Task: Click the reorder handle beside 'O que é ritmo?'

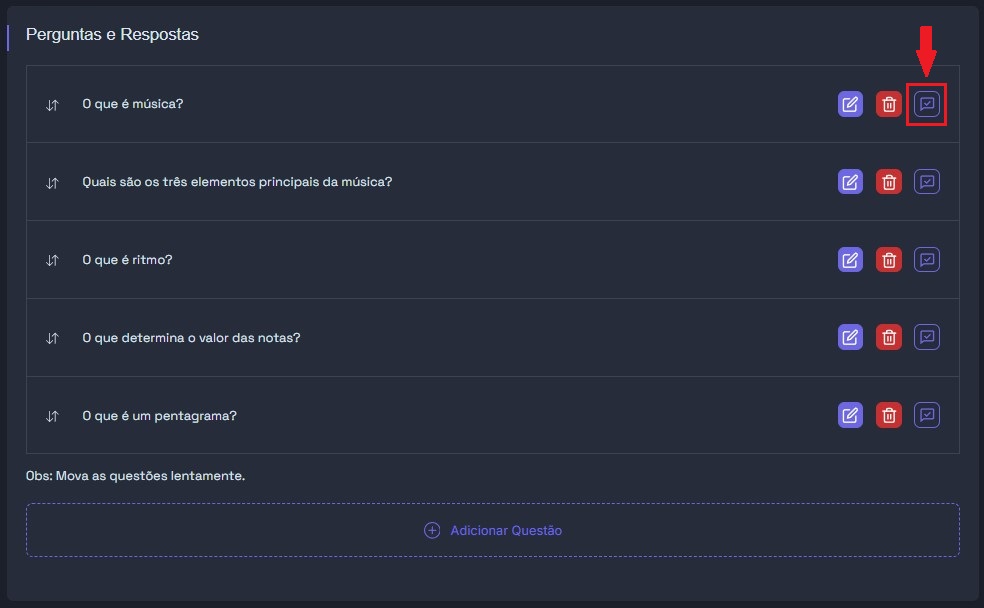Action: coord(52,260)
